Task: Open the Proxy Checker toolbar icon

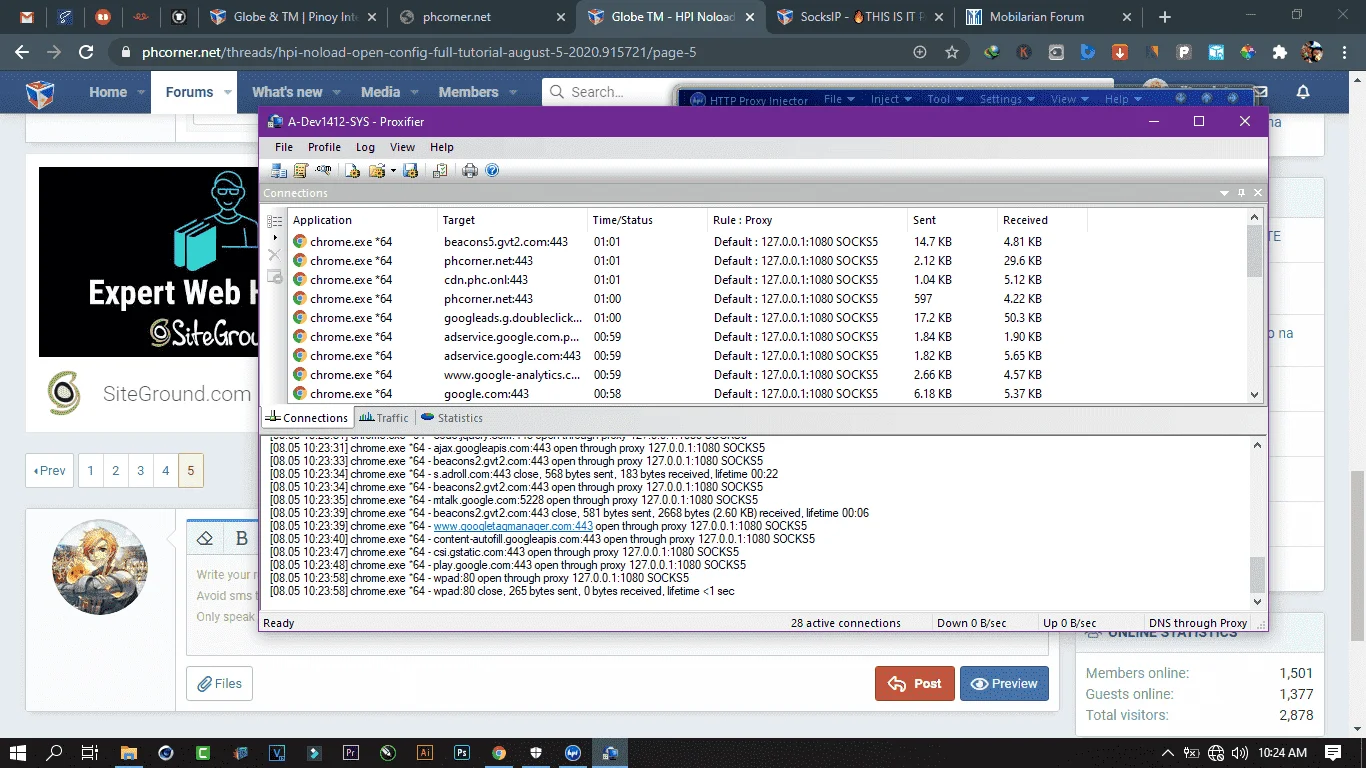Action: click(x=440, y=171)
